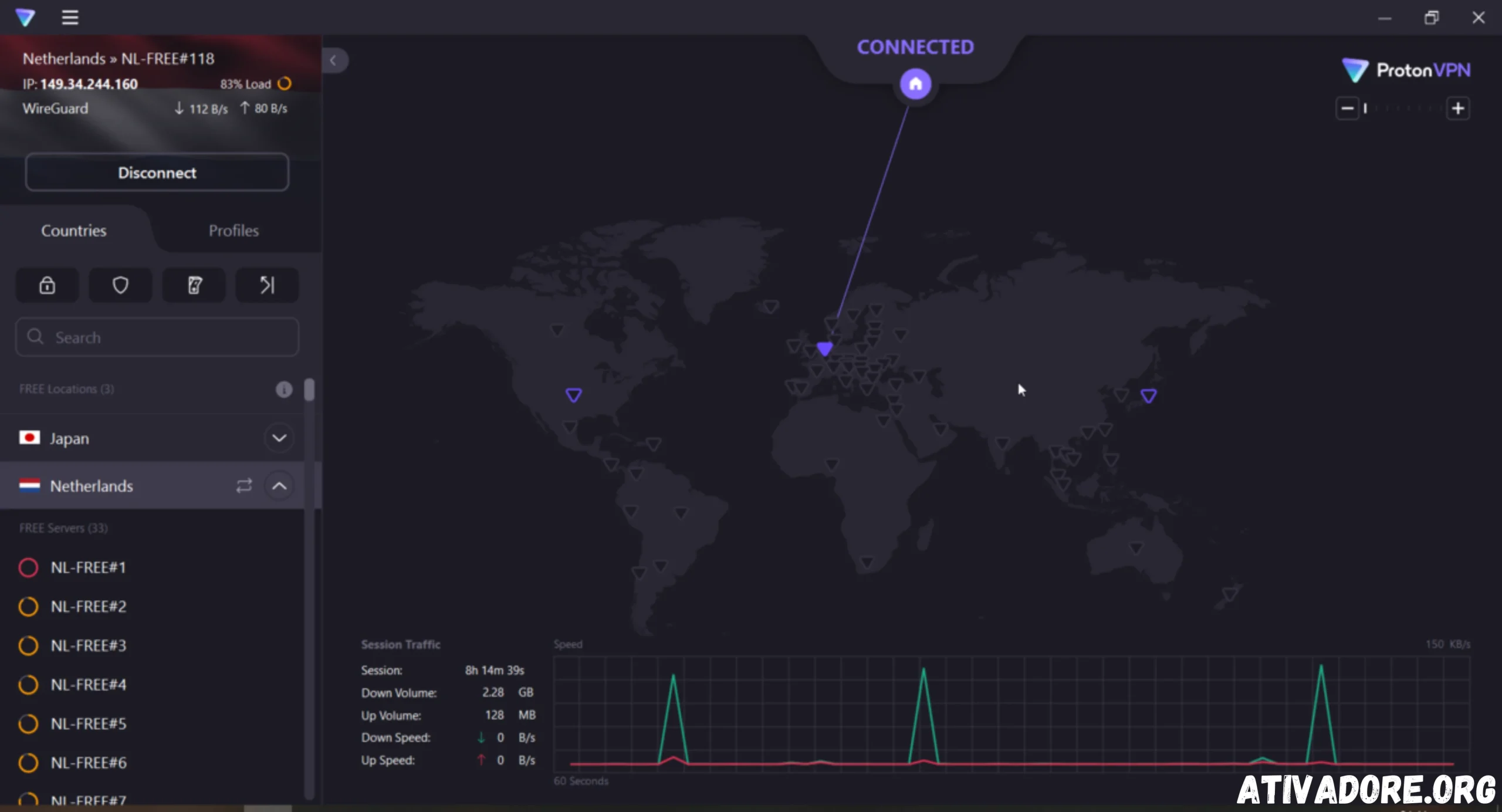The image size is (1502, 812).
Task: Click the Iceland map marker
Action: [x=771, y=306]
